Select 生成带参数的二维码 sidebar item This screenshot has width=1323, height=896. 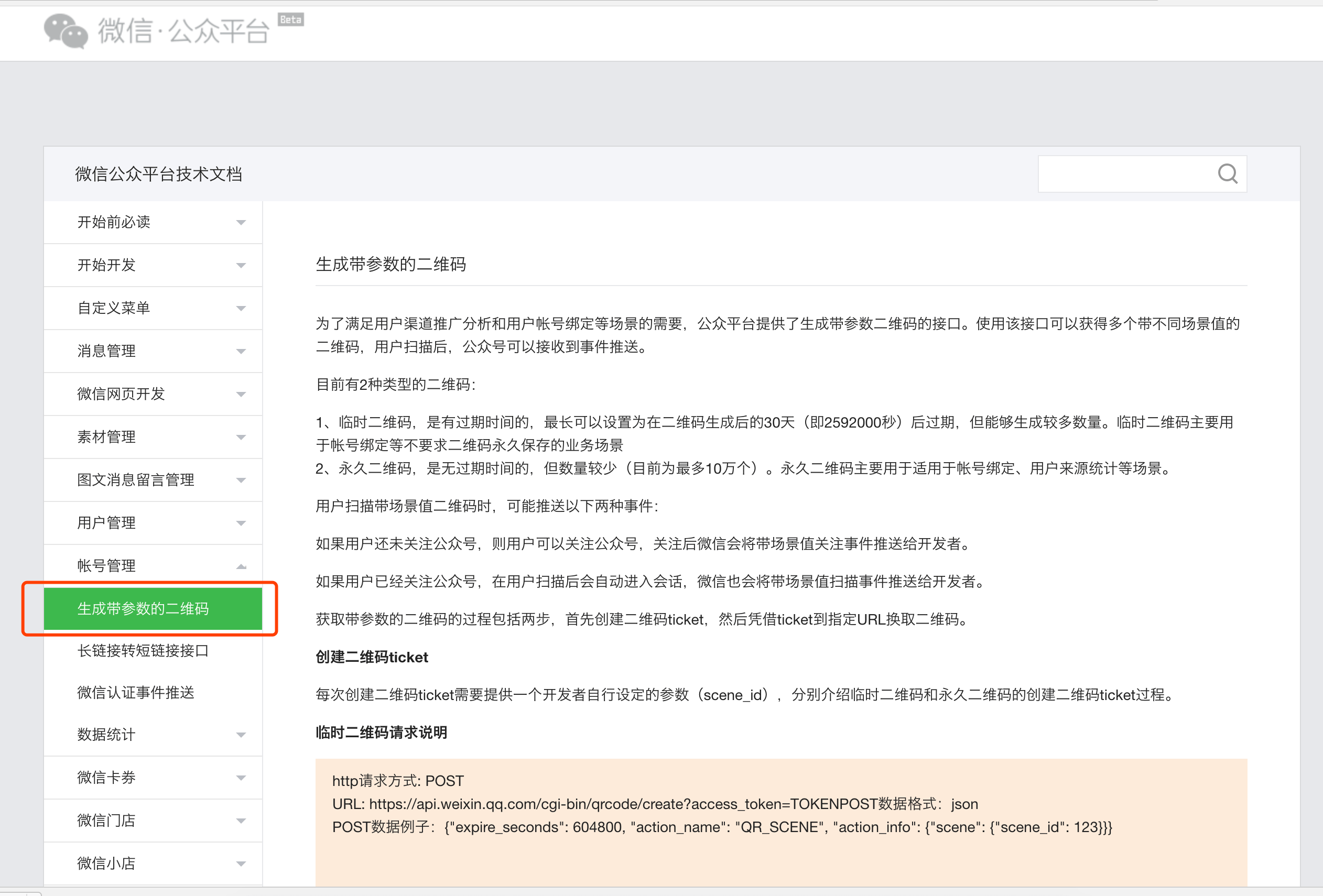(144, 609)
